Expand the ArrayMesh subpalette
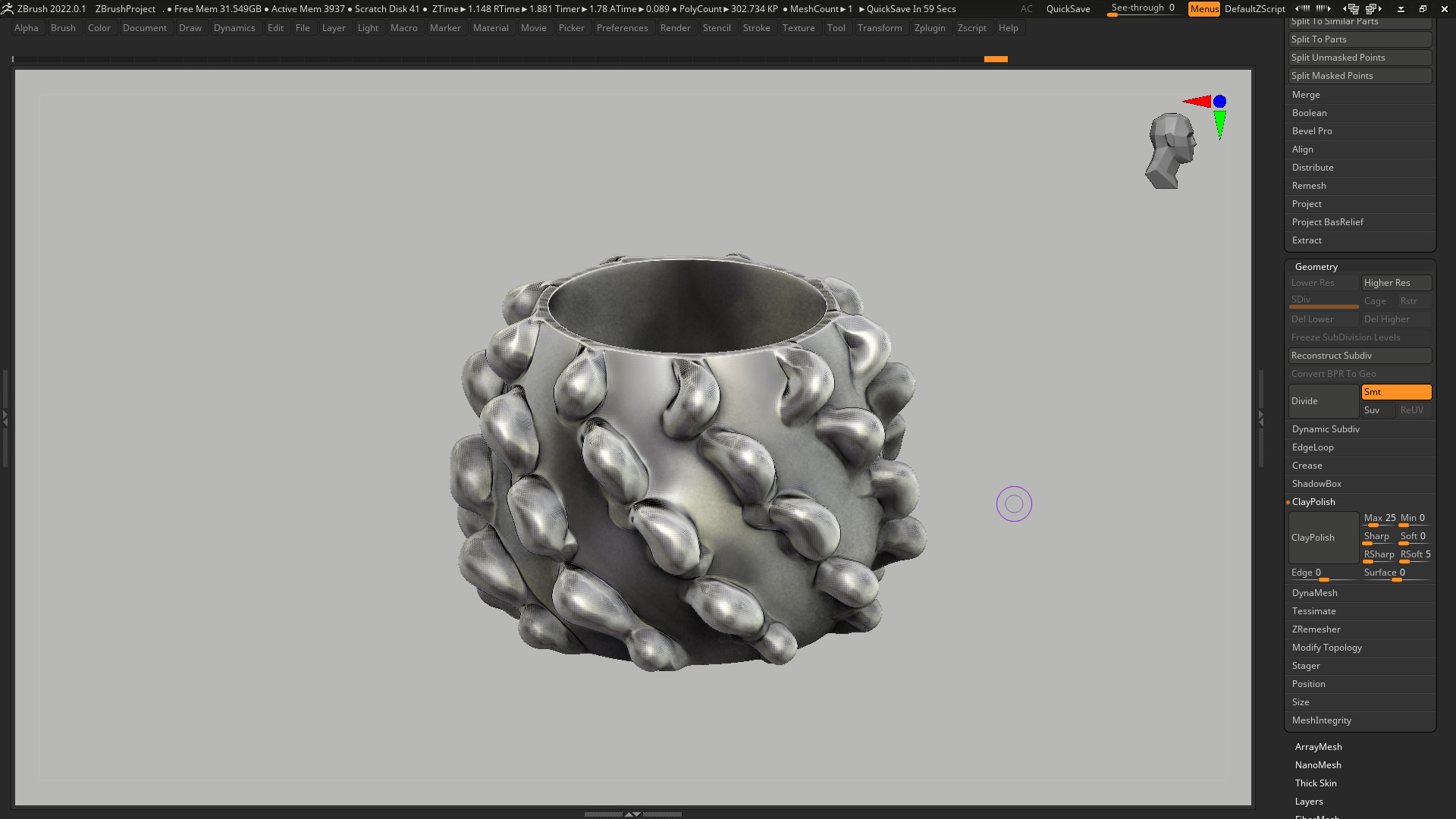Image resolution: width=1456 pixels, height=819 pixels. coord(1318,747)
